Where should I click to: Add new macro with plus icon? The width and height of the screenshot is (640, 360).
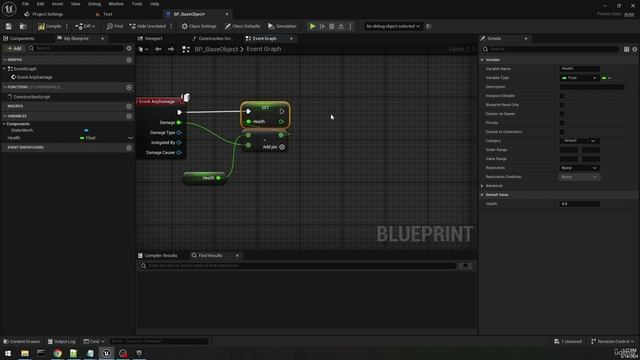129,106
